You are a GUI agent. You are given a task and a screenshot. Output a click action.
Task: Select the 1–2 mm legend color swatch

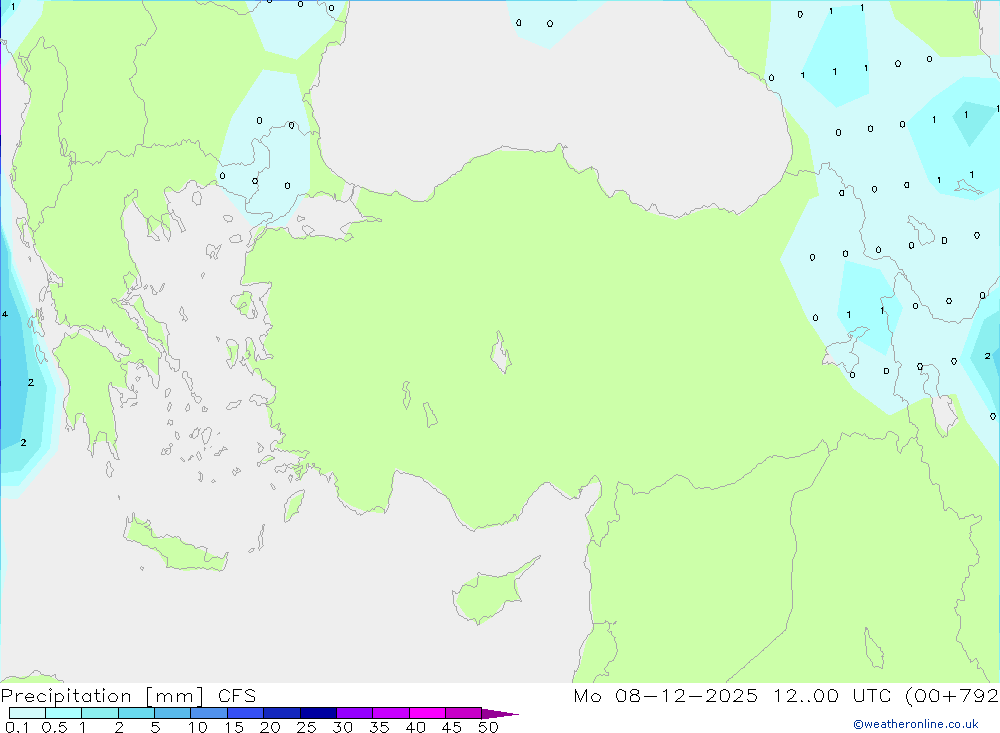click(x=99, y=713)
